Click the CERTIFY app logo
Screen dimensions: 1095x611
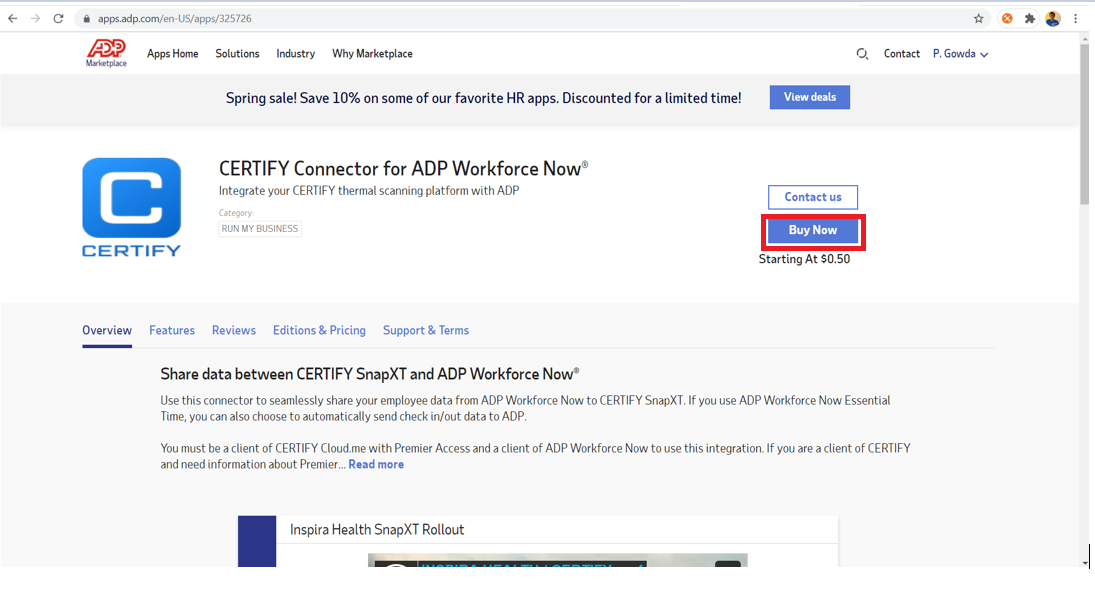click(x=131, y=207)
